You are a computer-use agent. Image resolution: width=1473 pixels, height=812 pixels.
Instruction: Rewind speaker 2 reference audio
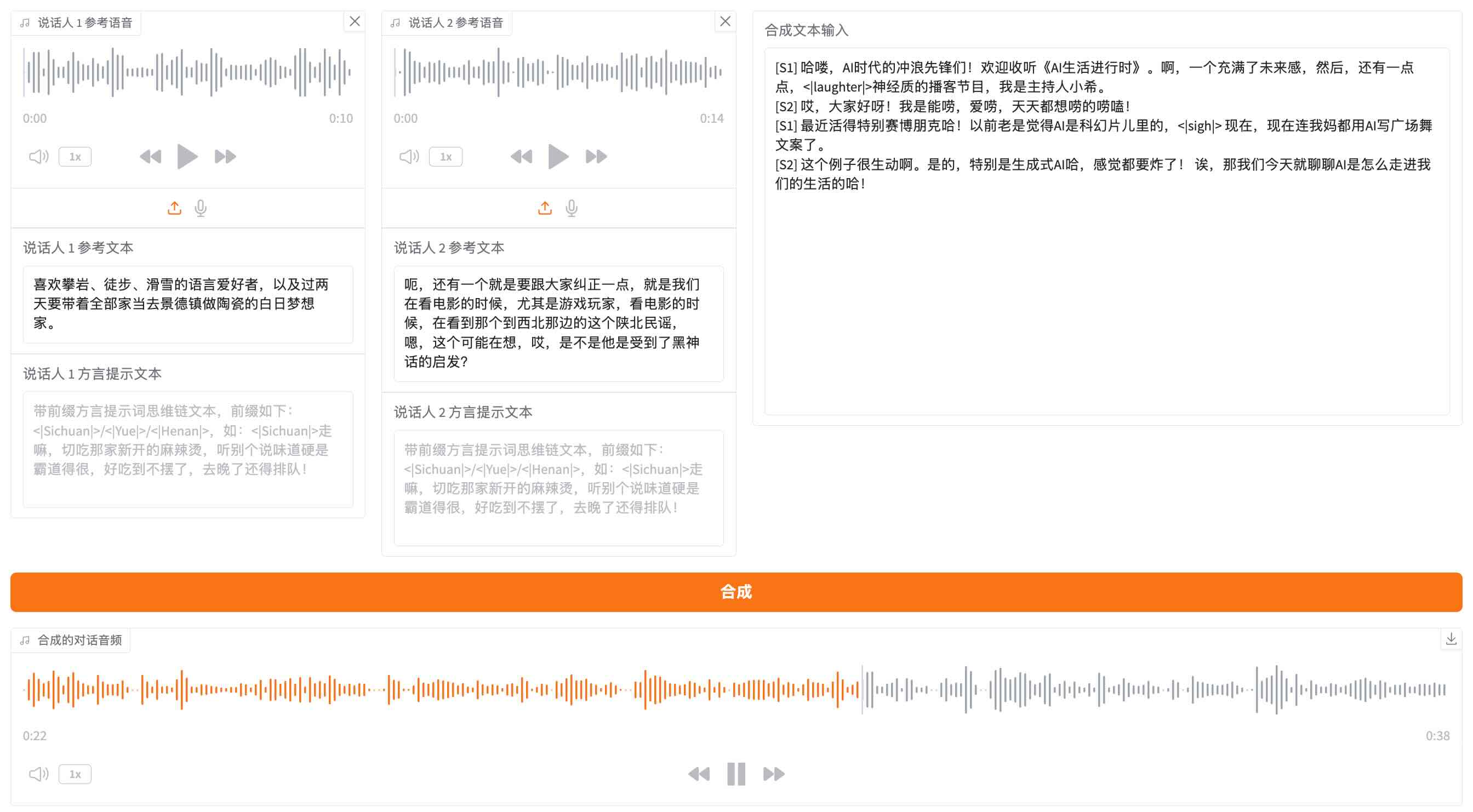coord(521,156)
